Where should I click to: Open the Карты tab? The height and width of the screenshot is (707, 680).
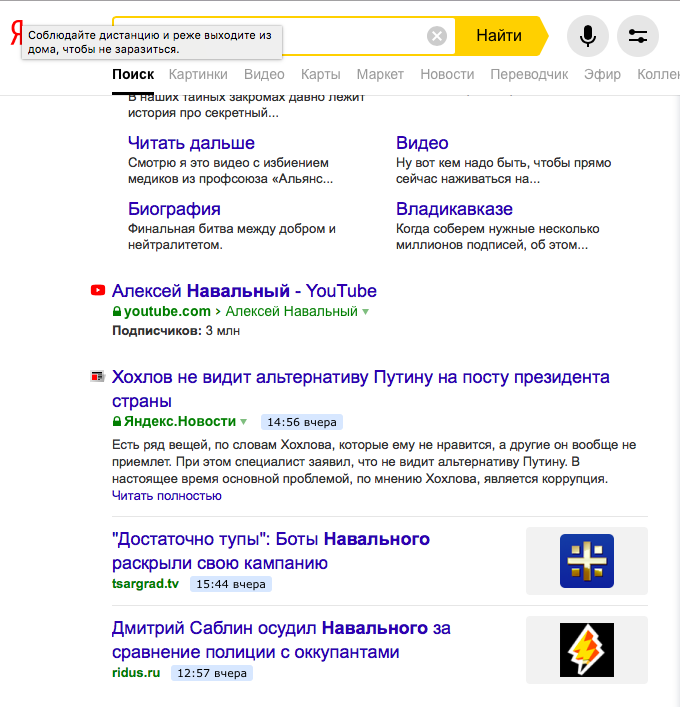click(321, 74)
